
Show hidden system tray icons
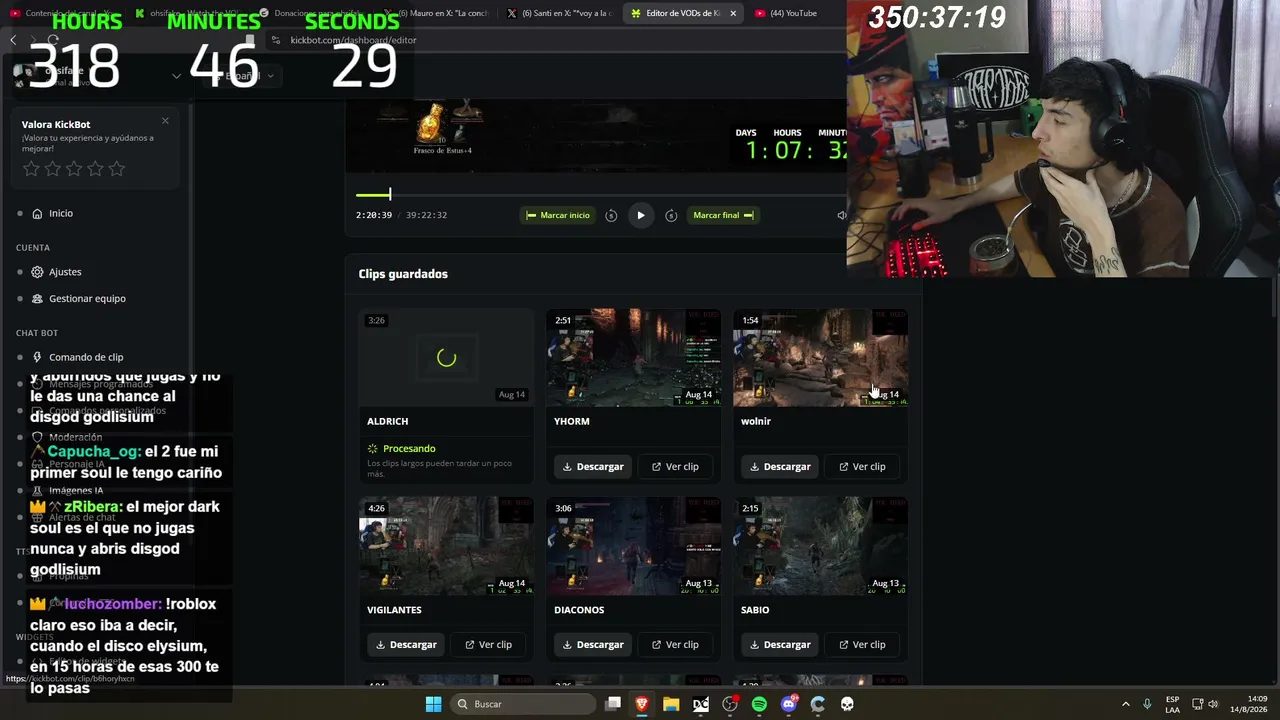pos(1125,704)
